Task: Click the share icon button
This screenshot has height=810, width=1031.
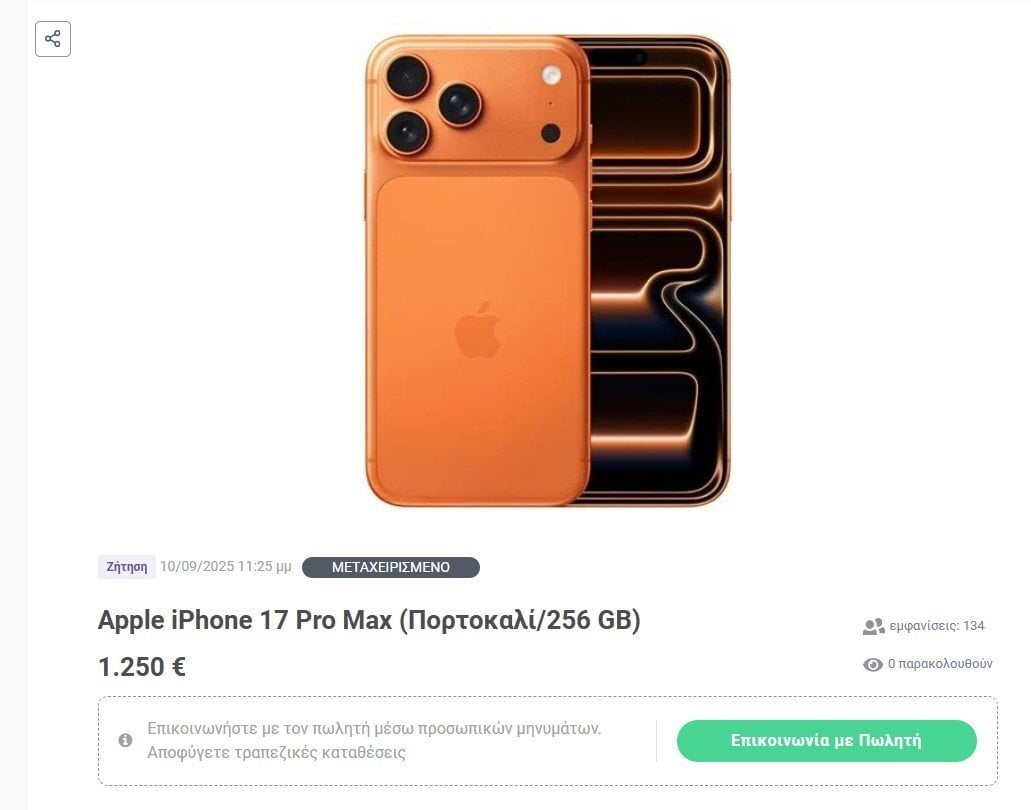Action: coord(53,39)
